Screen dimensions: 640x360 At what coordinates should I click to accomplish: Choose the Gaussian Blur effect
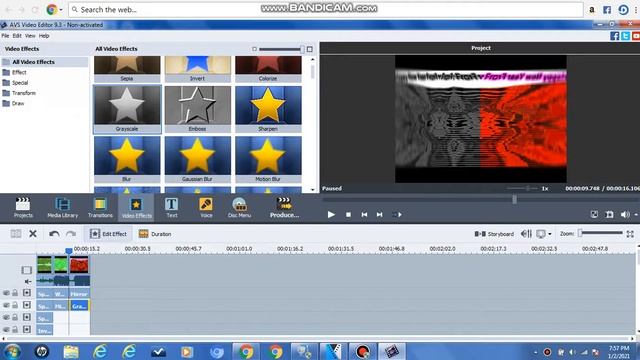pyautogui.click(x=197, y=160)
